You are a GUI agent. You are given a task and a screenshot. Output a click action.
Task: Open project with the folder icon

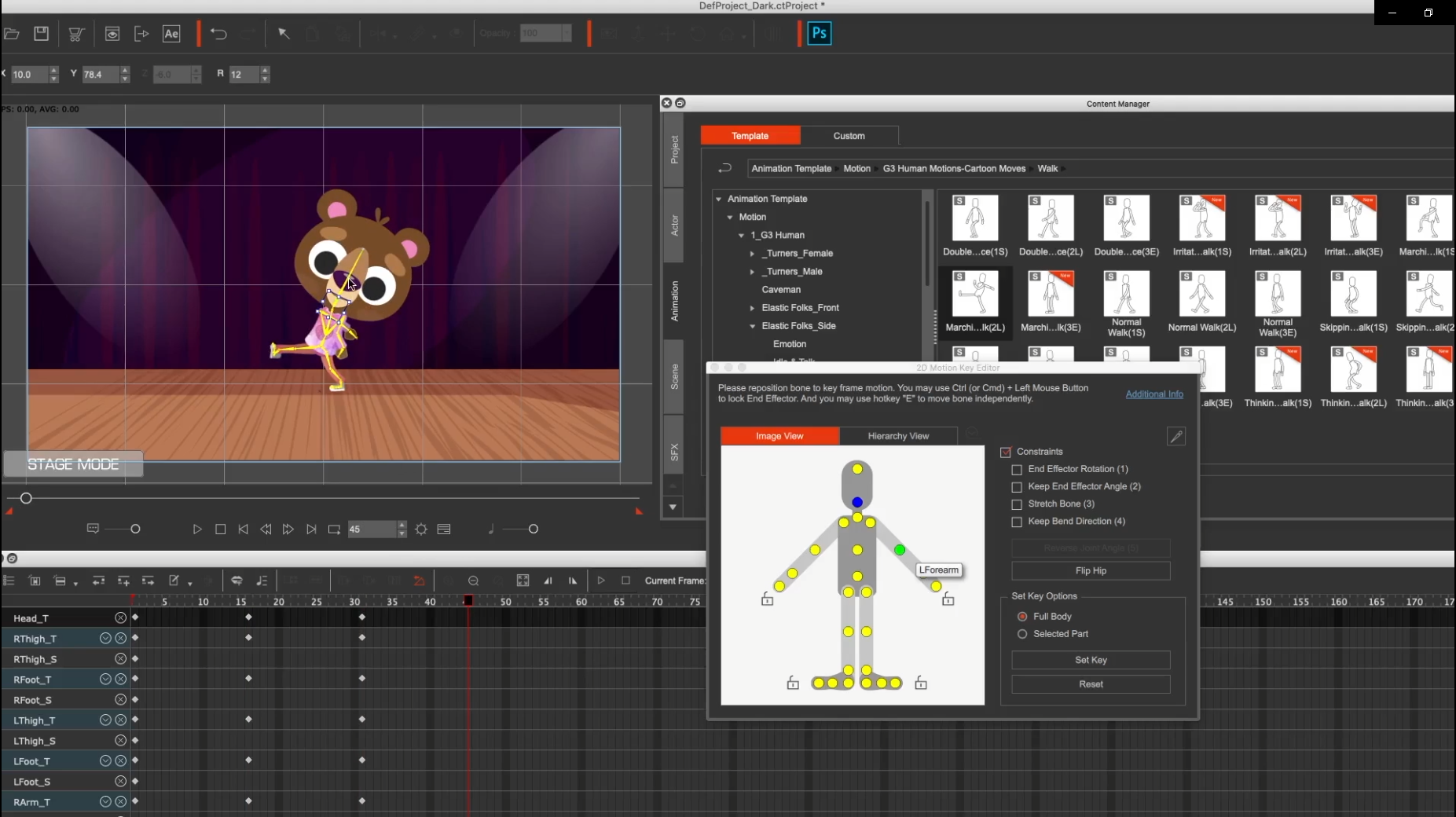point(11,34)
